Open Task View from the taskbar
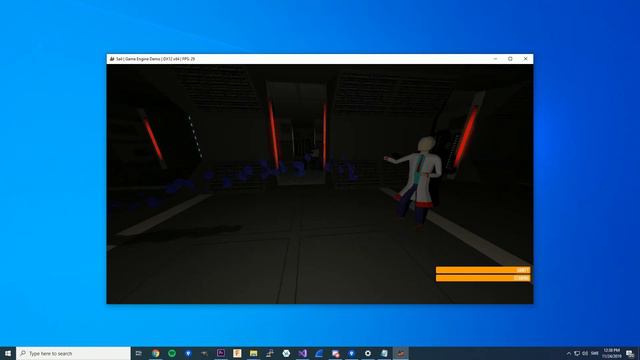This screenshot has height=360, width=640. (x=139, y=353)
